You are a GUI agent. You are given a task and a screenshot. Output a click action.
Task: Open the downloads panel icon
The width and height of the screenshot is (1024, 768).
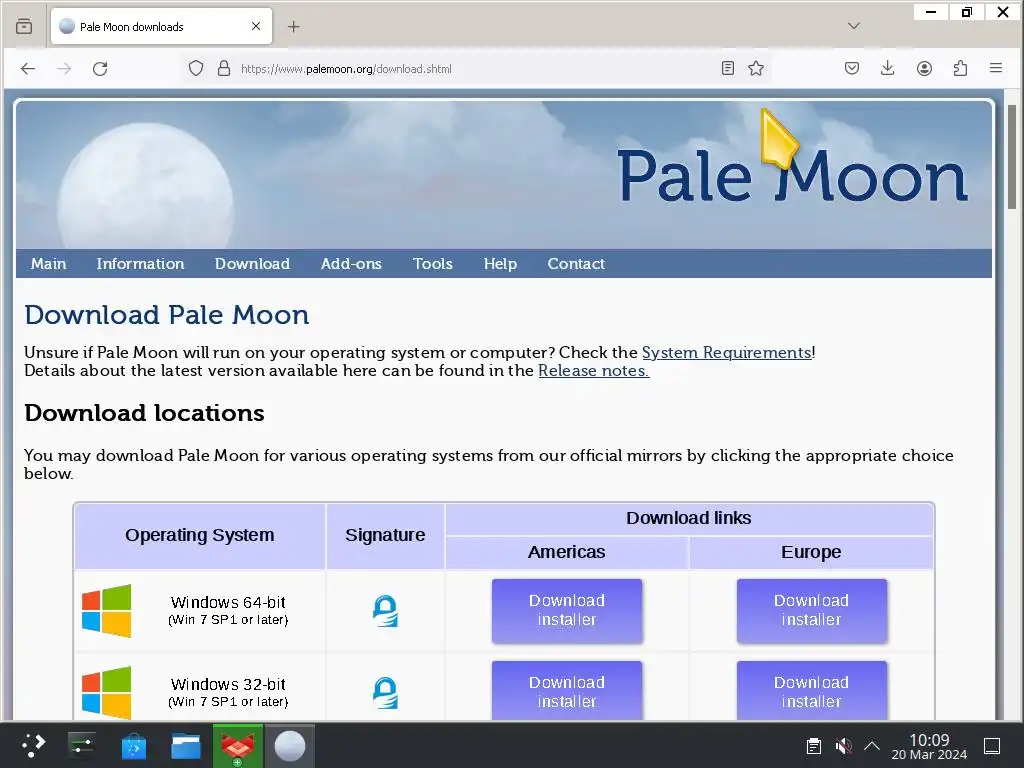tap(888, 68)
